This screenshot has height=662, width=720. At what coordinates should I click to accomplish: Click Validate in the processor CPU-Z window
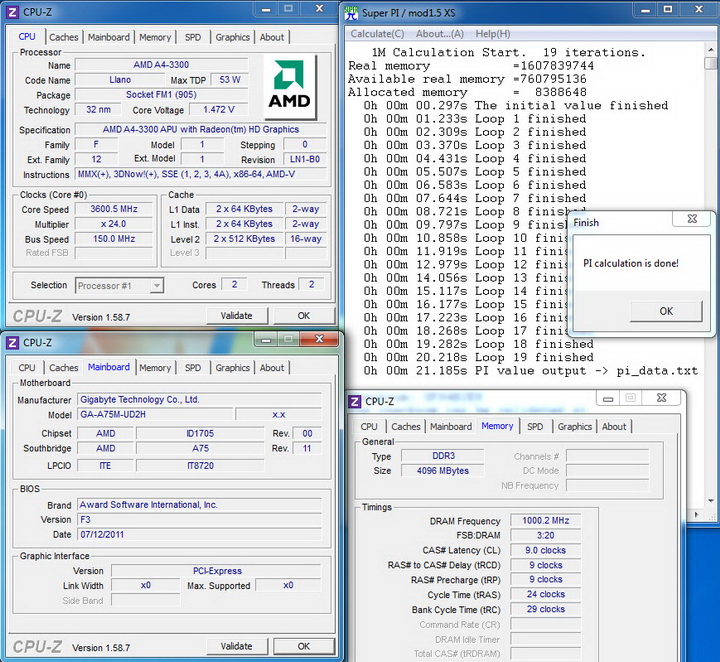tap(236, 316)
